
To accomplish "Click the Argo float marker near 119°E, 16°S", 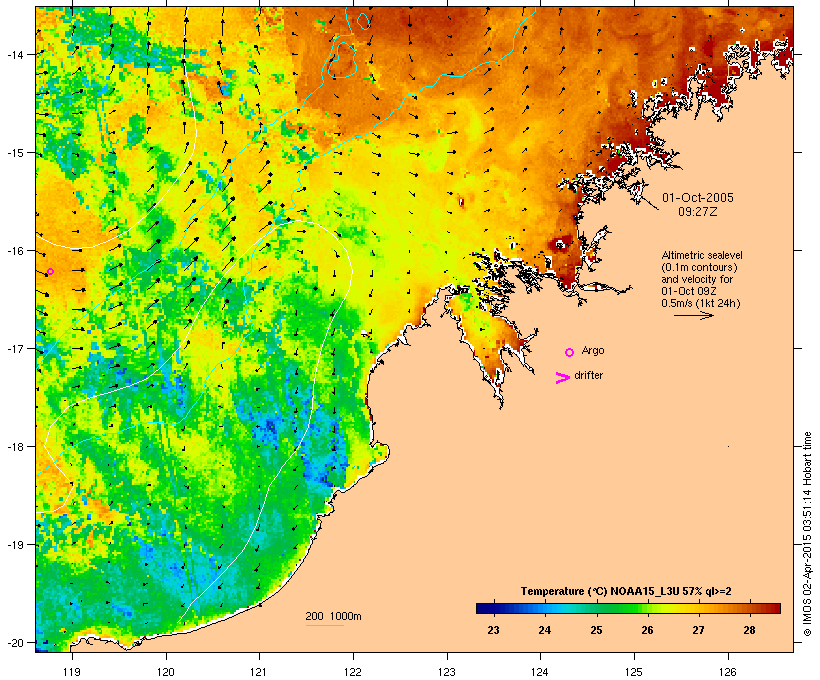I will pos(50,271).
